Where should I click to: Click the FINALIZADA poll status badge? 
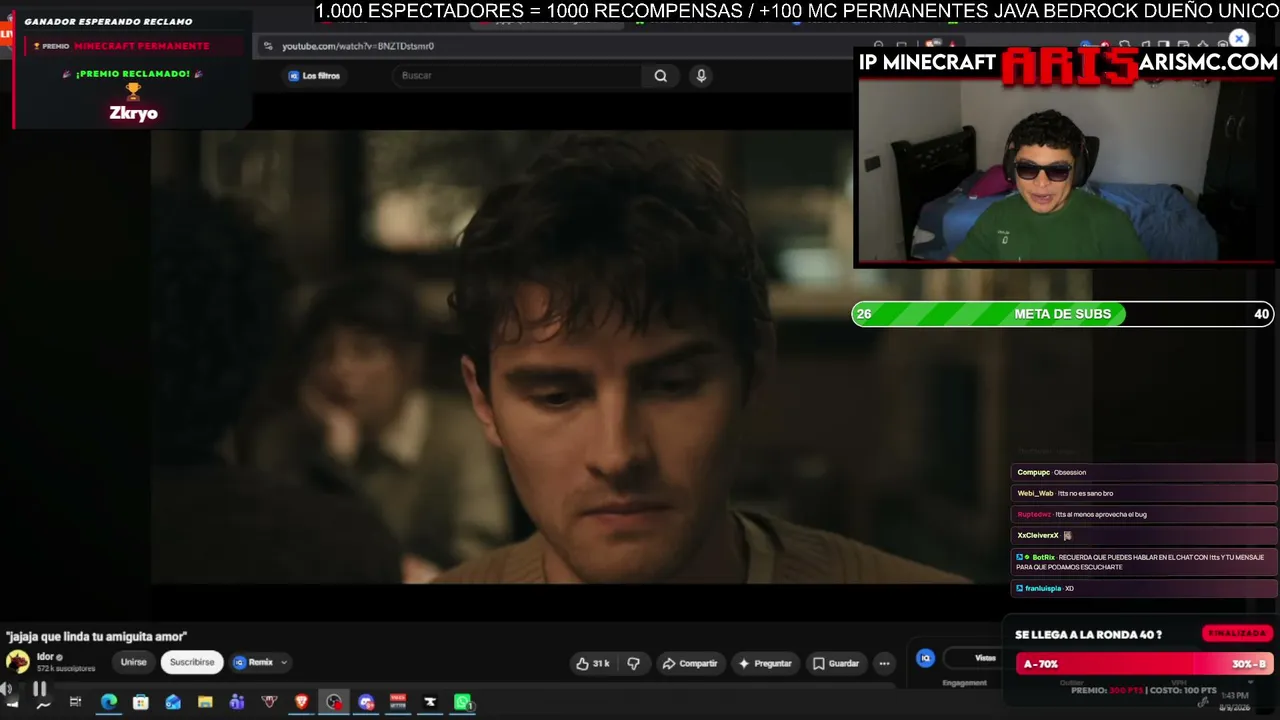click(x=1237, y=633)
